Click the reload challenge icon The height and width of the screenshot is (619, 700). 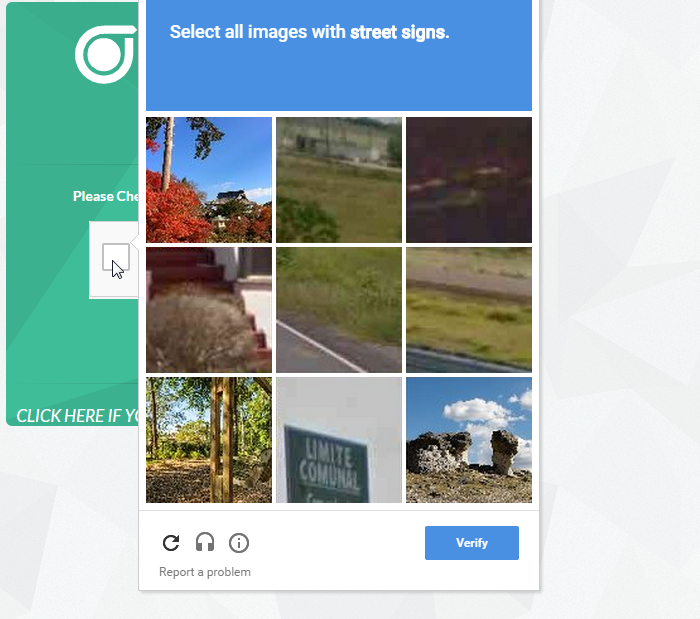[x=171, y=543]
